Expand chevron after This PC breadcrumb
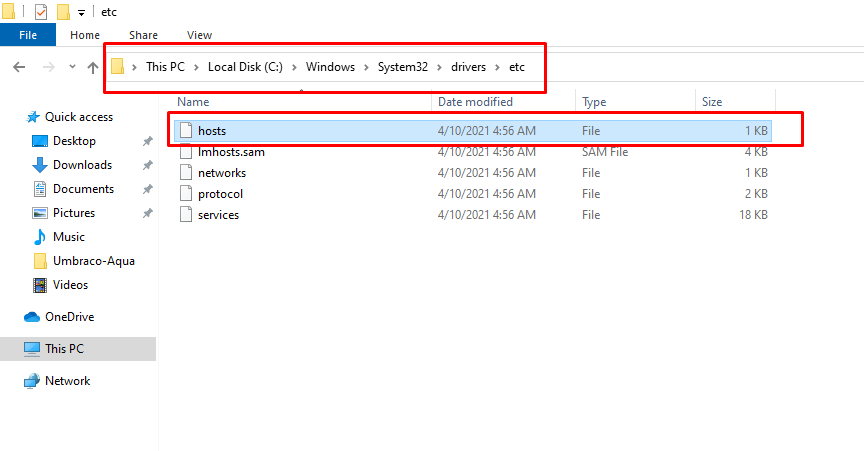Viewport: 864px width, 451px height. [x=196, y=67]
